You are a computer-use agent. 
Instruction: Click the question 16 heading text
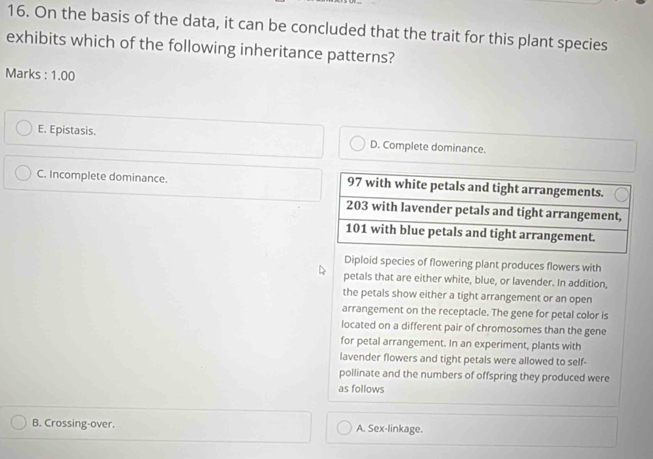(307, 37)
